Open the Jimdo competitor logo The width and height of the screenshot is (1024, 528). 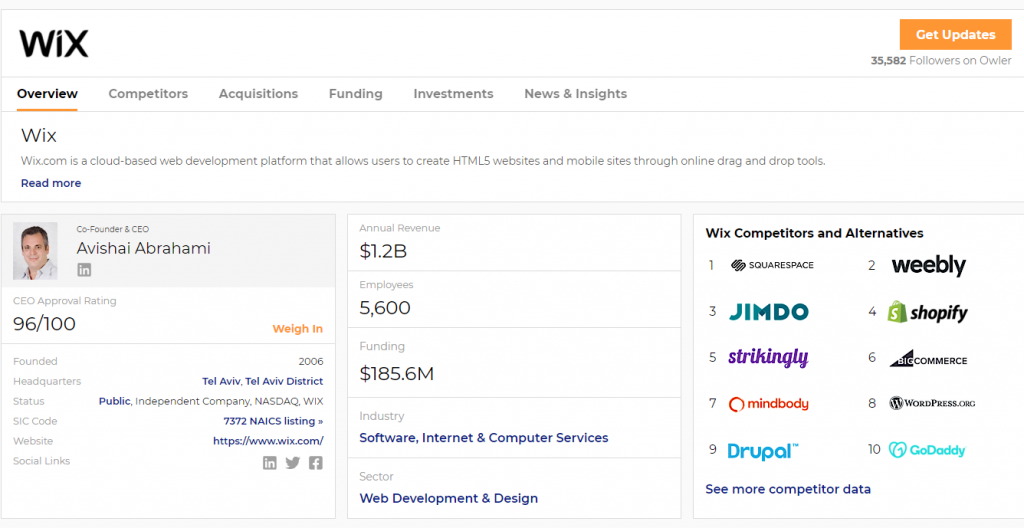[x=769, y=312]
